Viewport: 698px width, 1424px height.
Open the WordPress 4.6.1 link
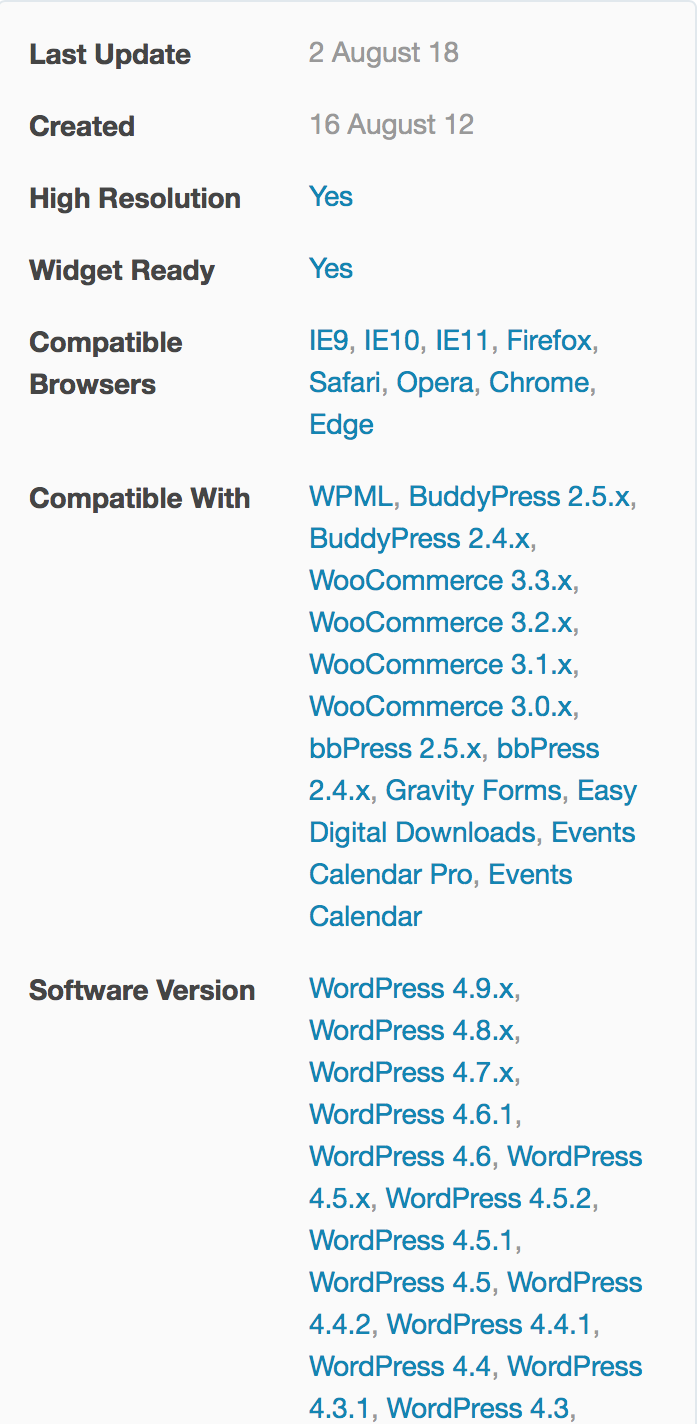point(412,1115)
